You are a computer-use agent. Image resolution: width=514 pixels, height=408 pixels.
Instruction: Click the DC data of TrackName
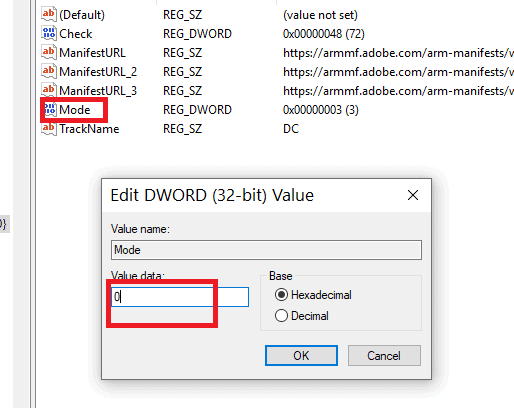point(291,129)
